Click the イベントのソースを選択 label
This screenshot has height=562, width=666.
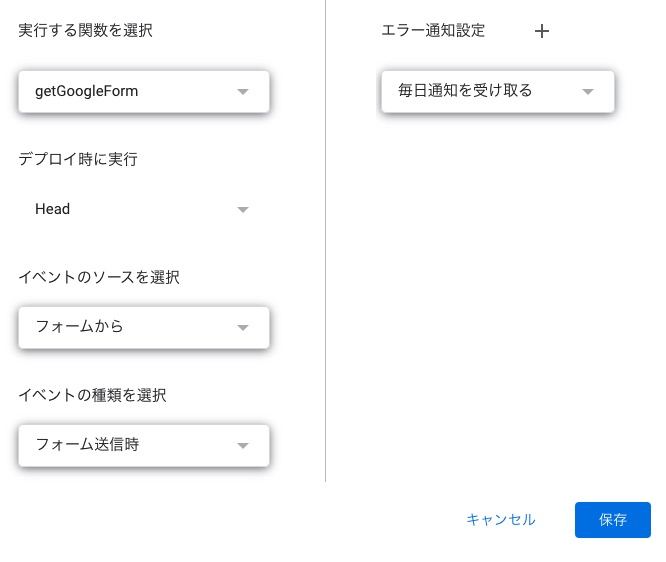99,277
